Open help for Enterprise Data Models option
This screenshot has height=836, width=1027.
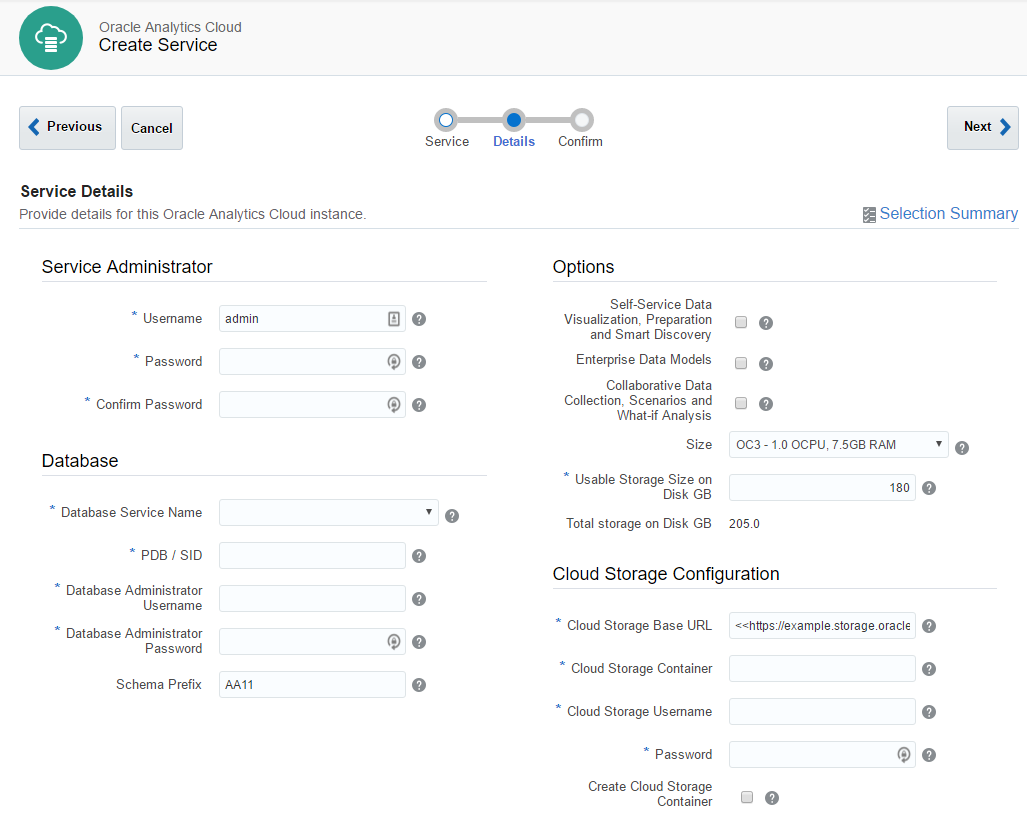point(766,364)
